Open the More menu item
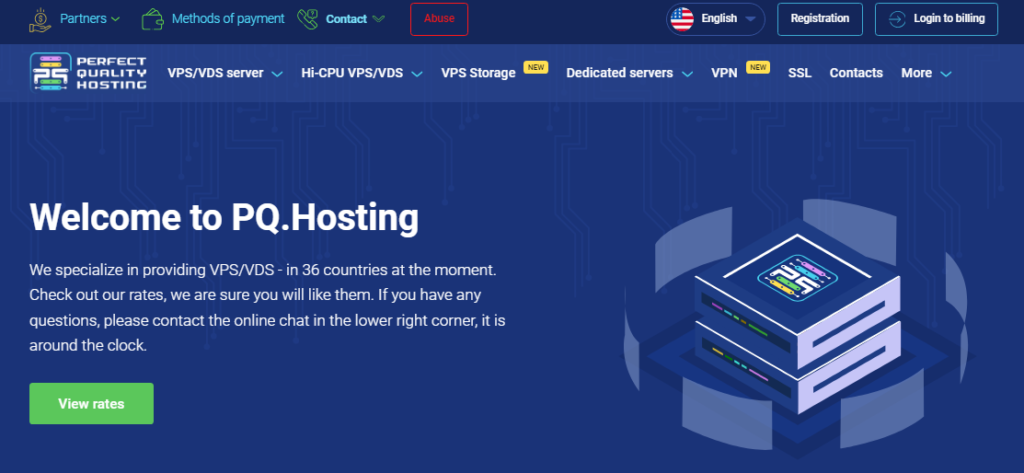The image size is (1024, 473). tap(916, 73)
